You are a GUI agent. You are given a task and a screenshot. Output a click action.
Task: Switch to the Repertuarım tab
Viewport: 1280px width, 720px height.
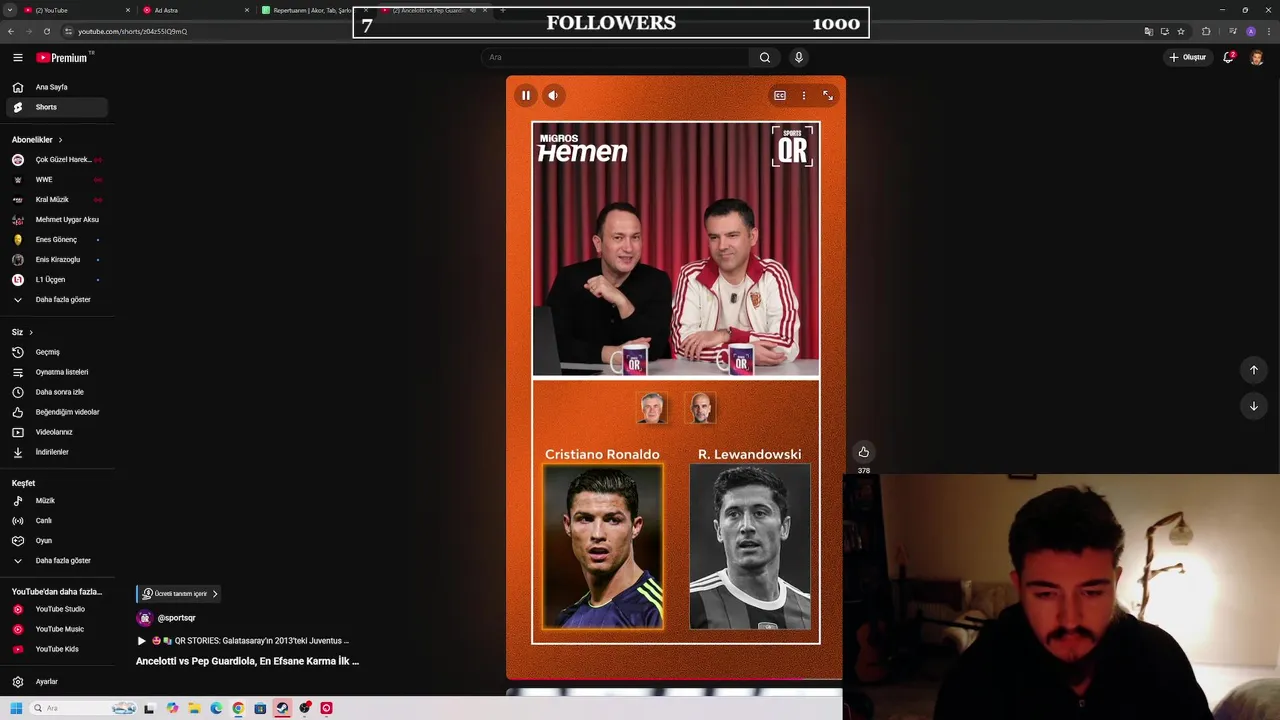[312, 10]
